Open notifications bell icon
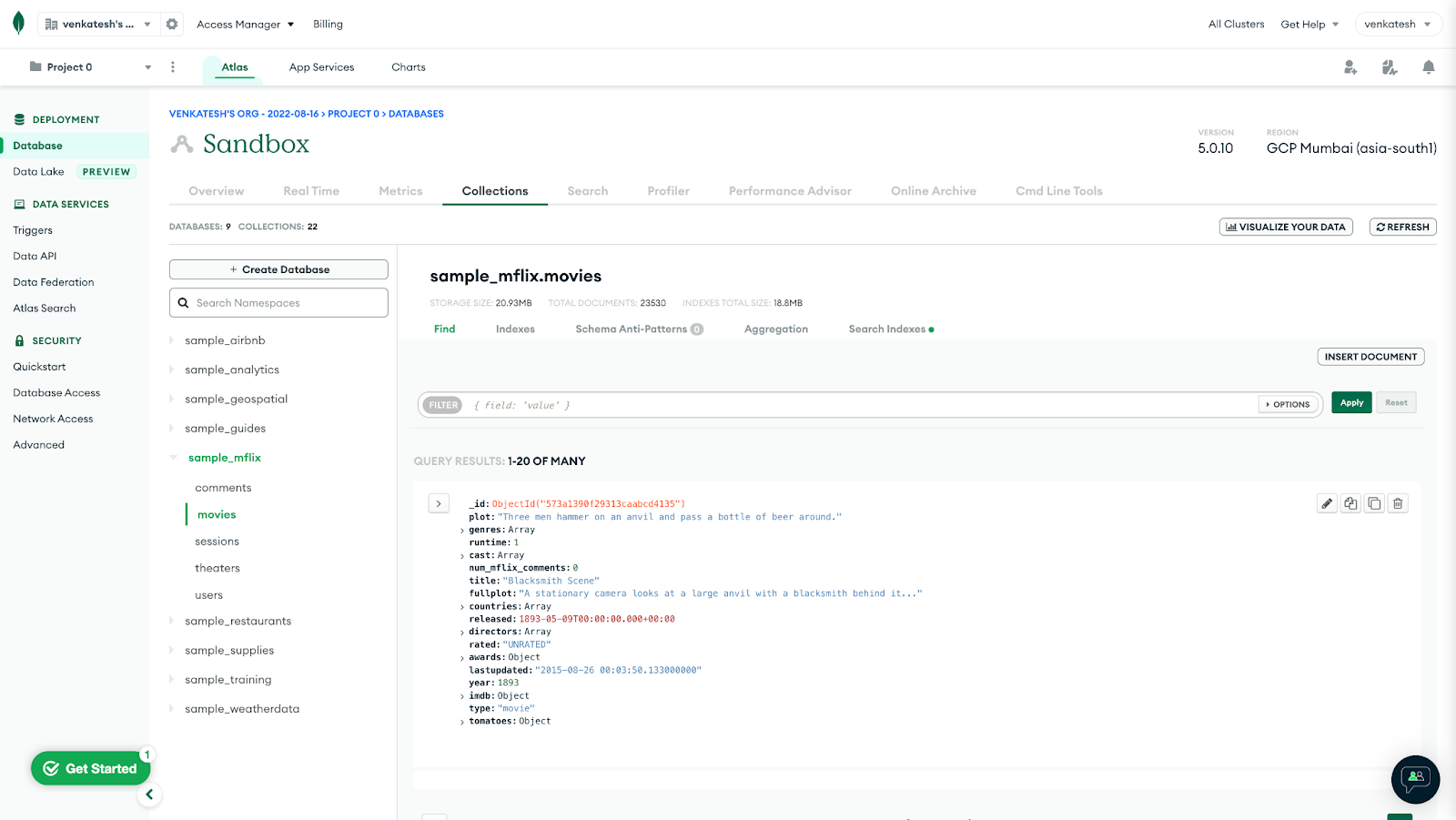1456x820 pixels. click(1428, 66)
